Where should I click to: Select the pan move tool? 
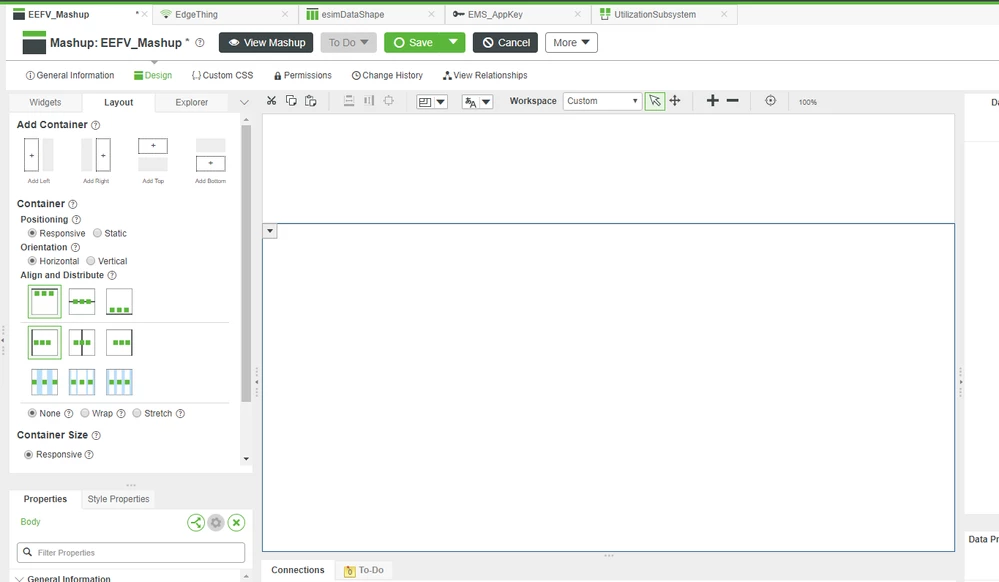pos(675,101)
